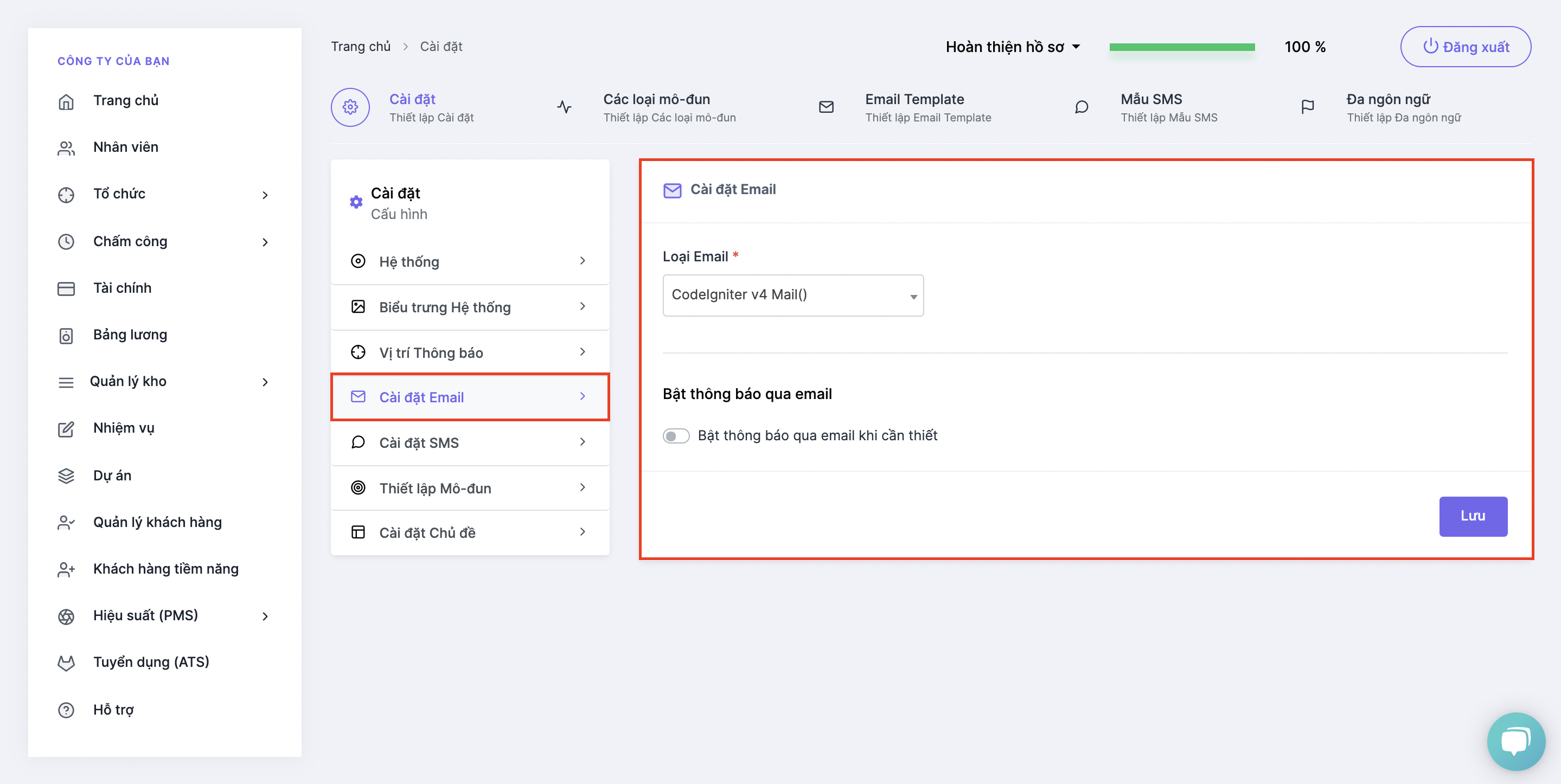
Task: Click the chevron on Cài đặt SMS row
Action: tap(583, 442)
